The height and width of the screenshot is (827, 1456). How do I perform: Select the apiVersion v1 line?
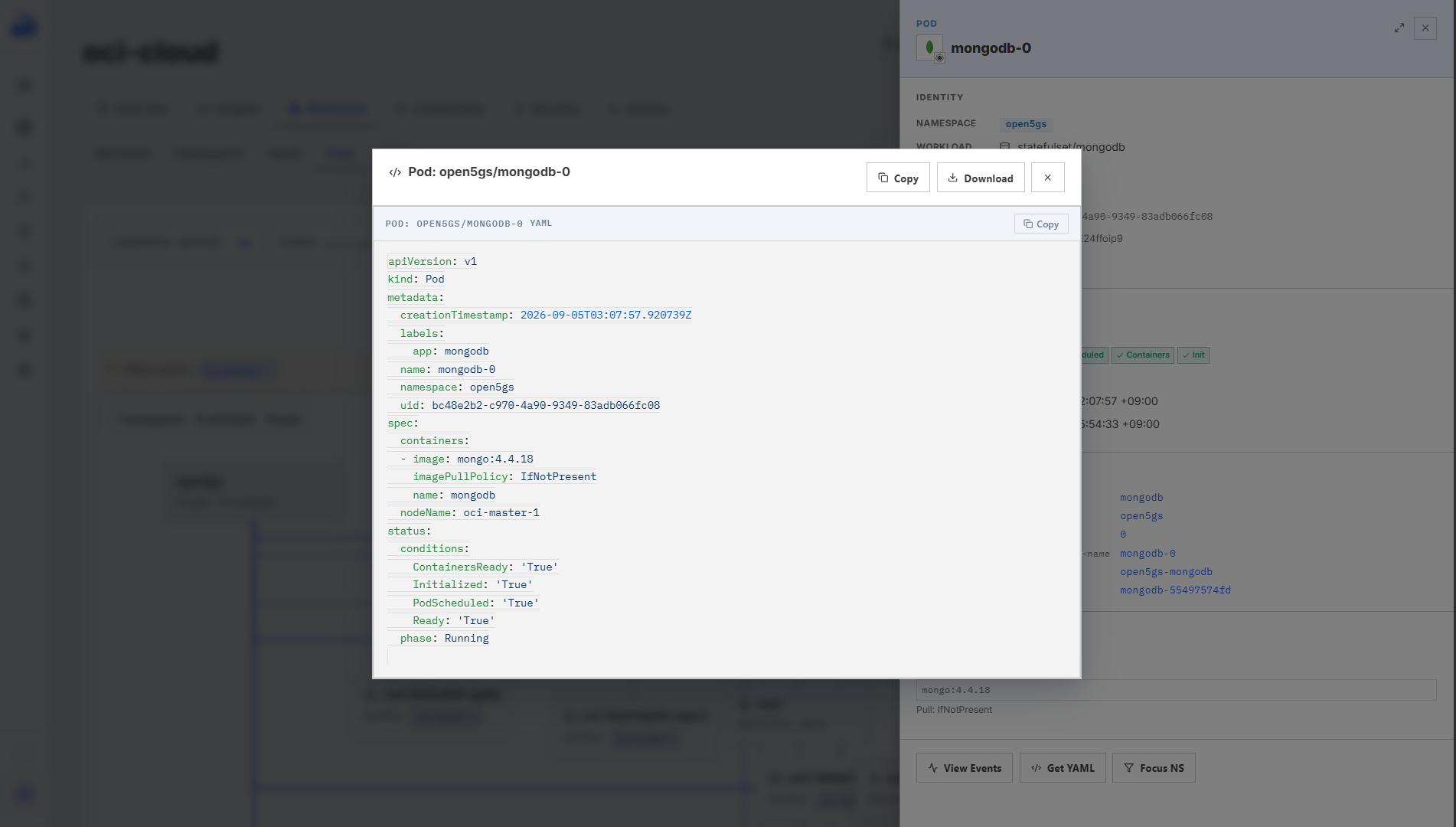pyautogui.click(x=433, y=261)
